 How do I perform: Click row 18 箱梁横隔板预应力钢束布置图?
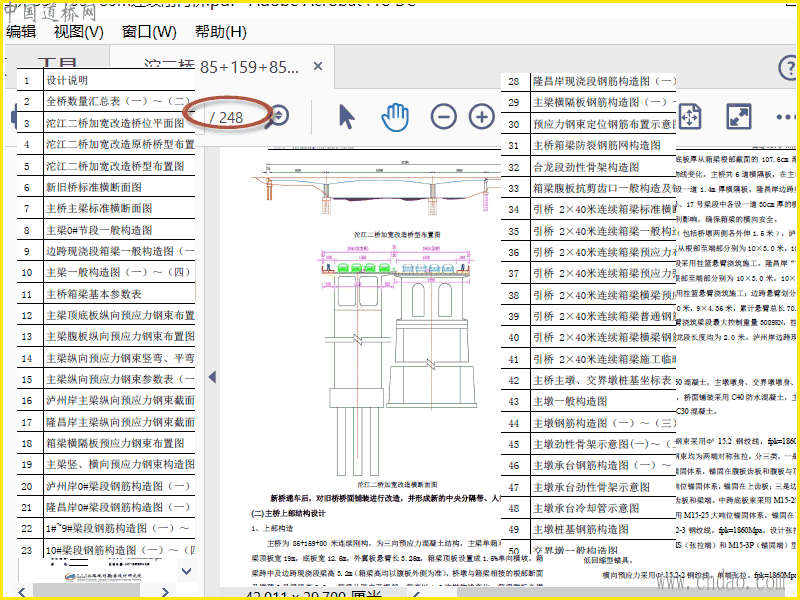[106, 443]
